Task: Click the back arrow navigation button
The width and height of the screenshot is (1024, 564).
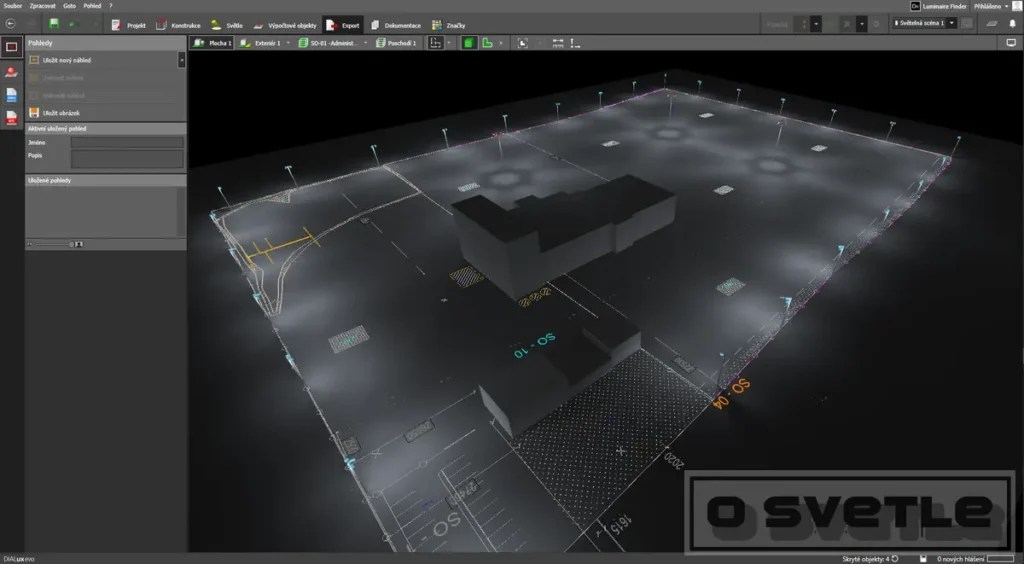Action: (10, 24)
